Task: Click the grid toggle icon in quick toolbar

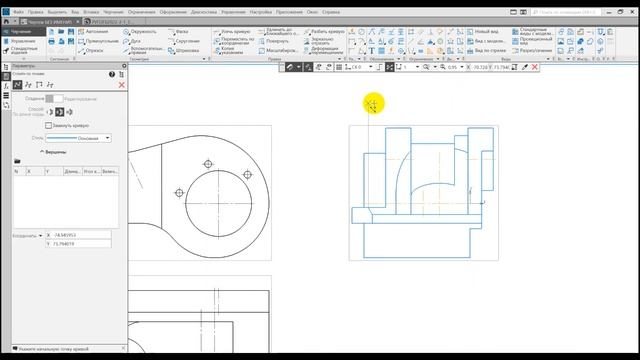Action: point(339,67)
